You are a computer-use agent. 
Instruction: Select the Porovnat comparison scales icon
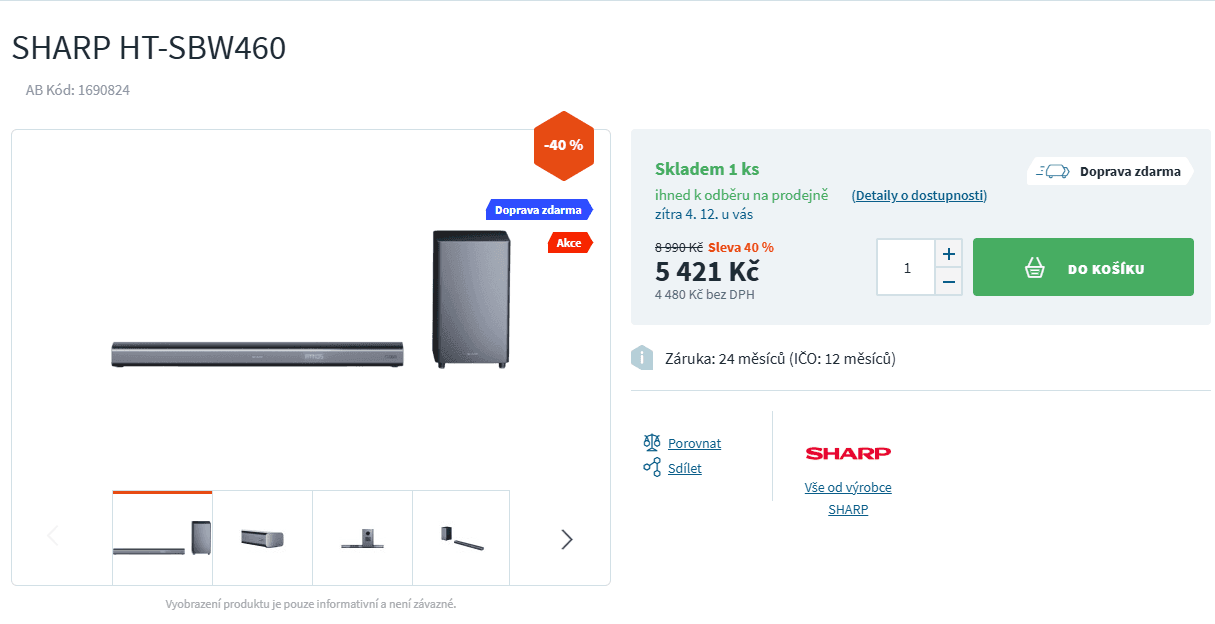pyautogui.click(x=652, y=442)
